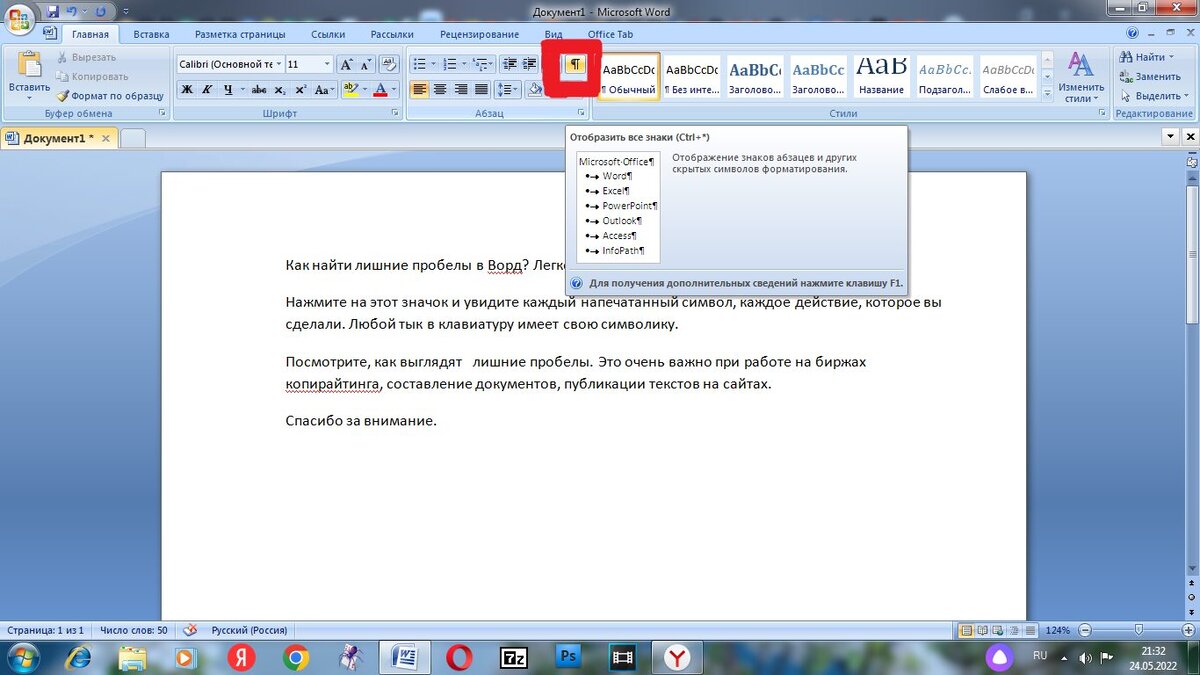Click the paragraph shading paint bucket
The height and width of the screenshot is (675, 1200).
pyautogui.click(x=535, y=89)
